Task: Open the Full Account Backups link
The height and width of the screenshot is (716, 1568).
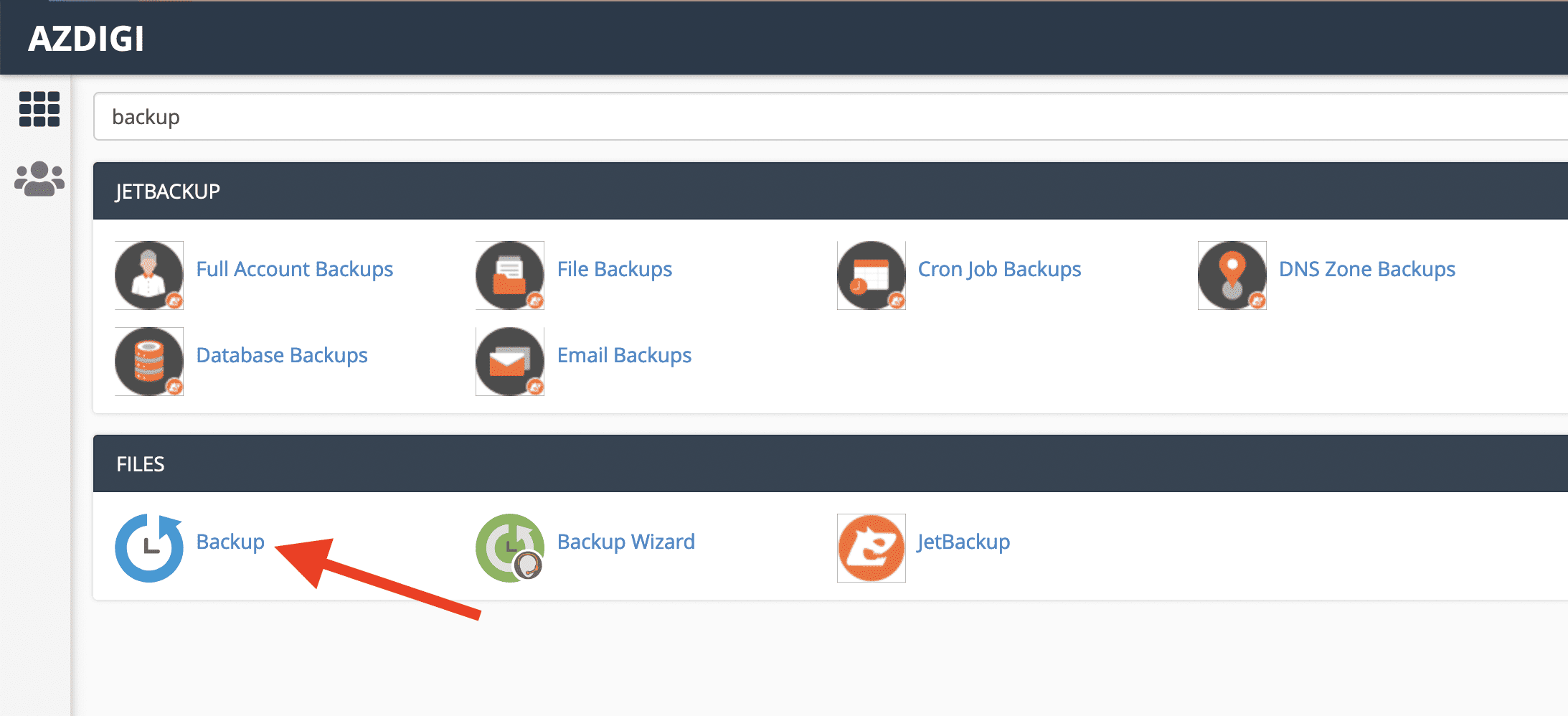Action: [294, 269]
